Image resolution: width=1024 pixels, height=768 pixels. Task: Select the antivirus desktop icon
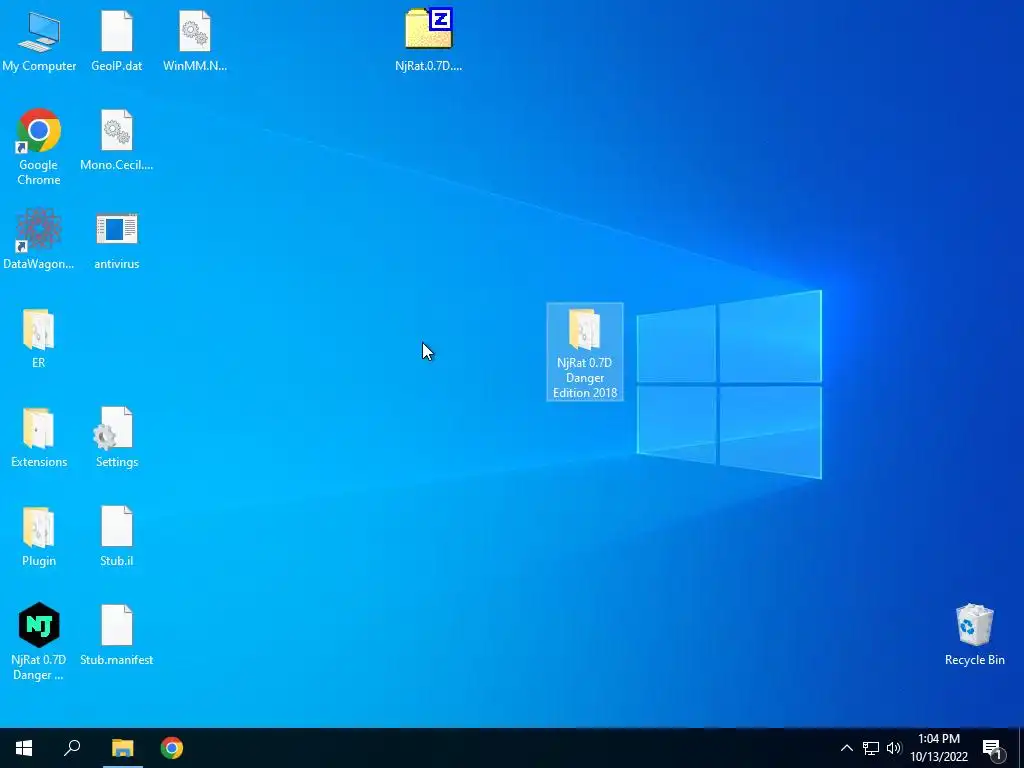pos(117,238)
